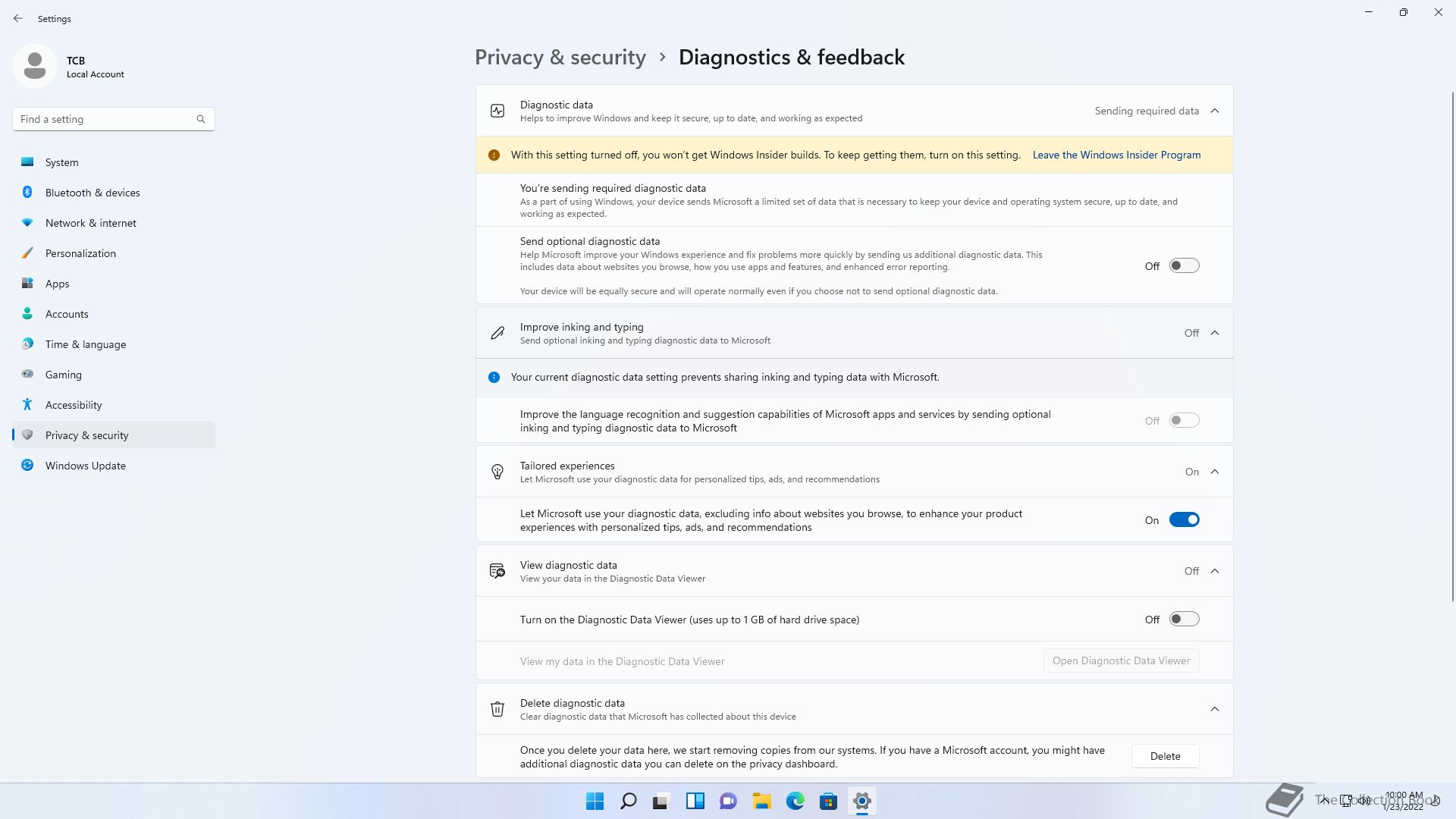Click the Delete button
This screenshot has height=819, width=1456.
1165,756
